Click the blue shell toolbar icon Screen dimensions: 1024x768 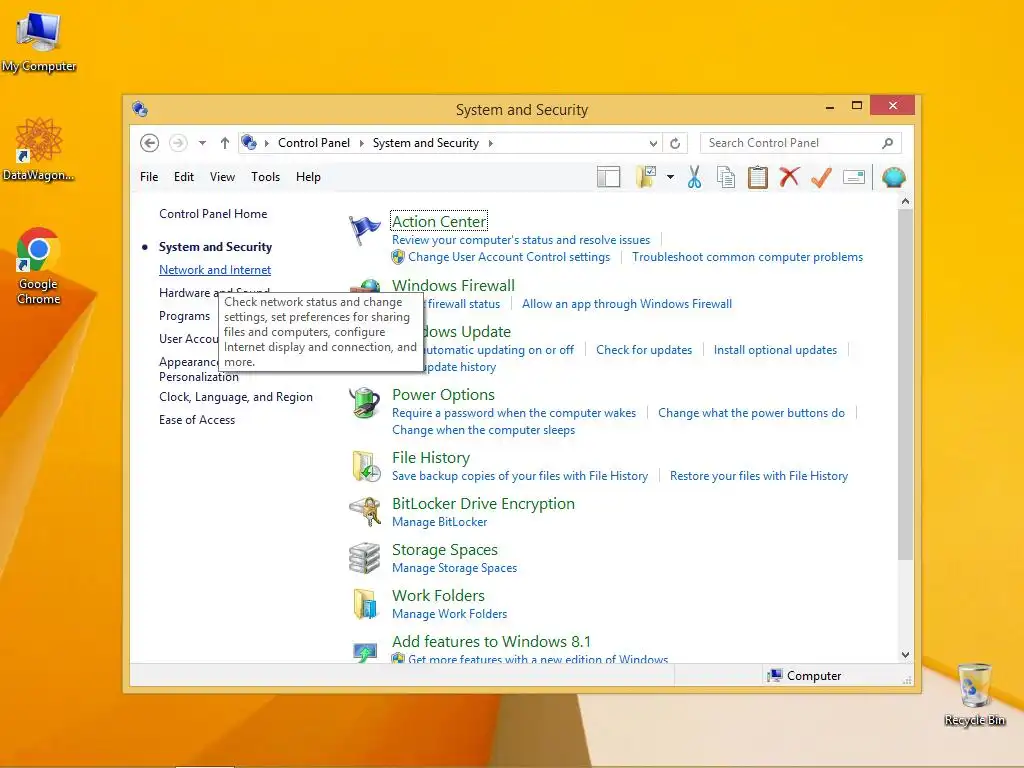tap(893, 177)
